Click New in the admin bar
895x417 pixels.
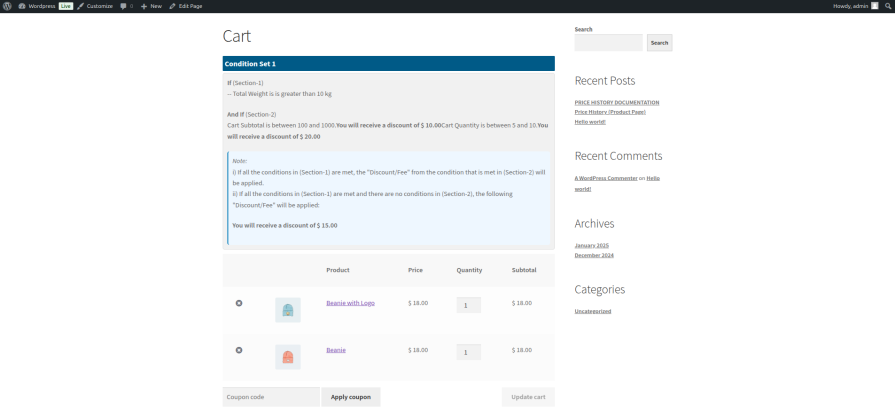tap(151, 6)
